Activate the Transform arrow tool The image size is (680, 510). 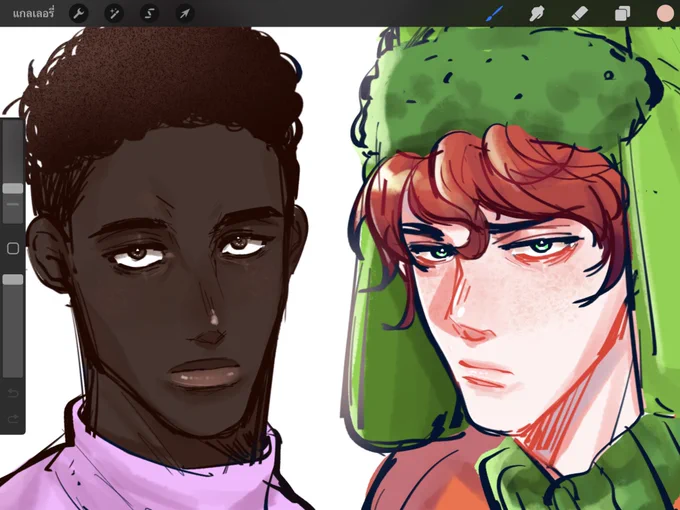[x=185, y=13]
